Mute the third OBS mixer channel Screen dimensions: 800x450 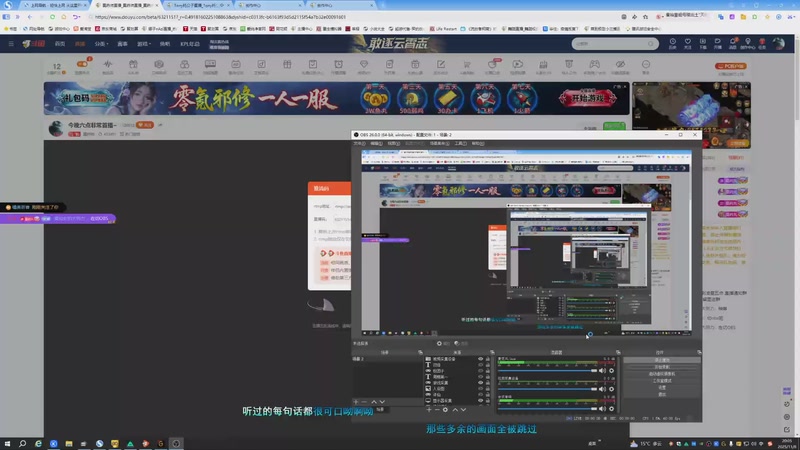click(x=602, y=408)
